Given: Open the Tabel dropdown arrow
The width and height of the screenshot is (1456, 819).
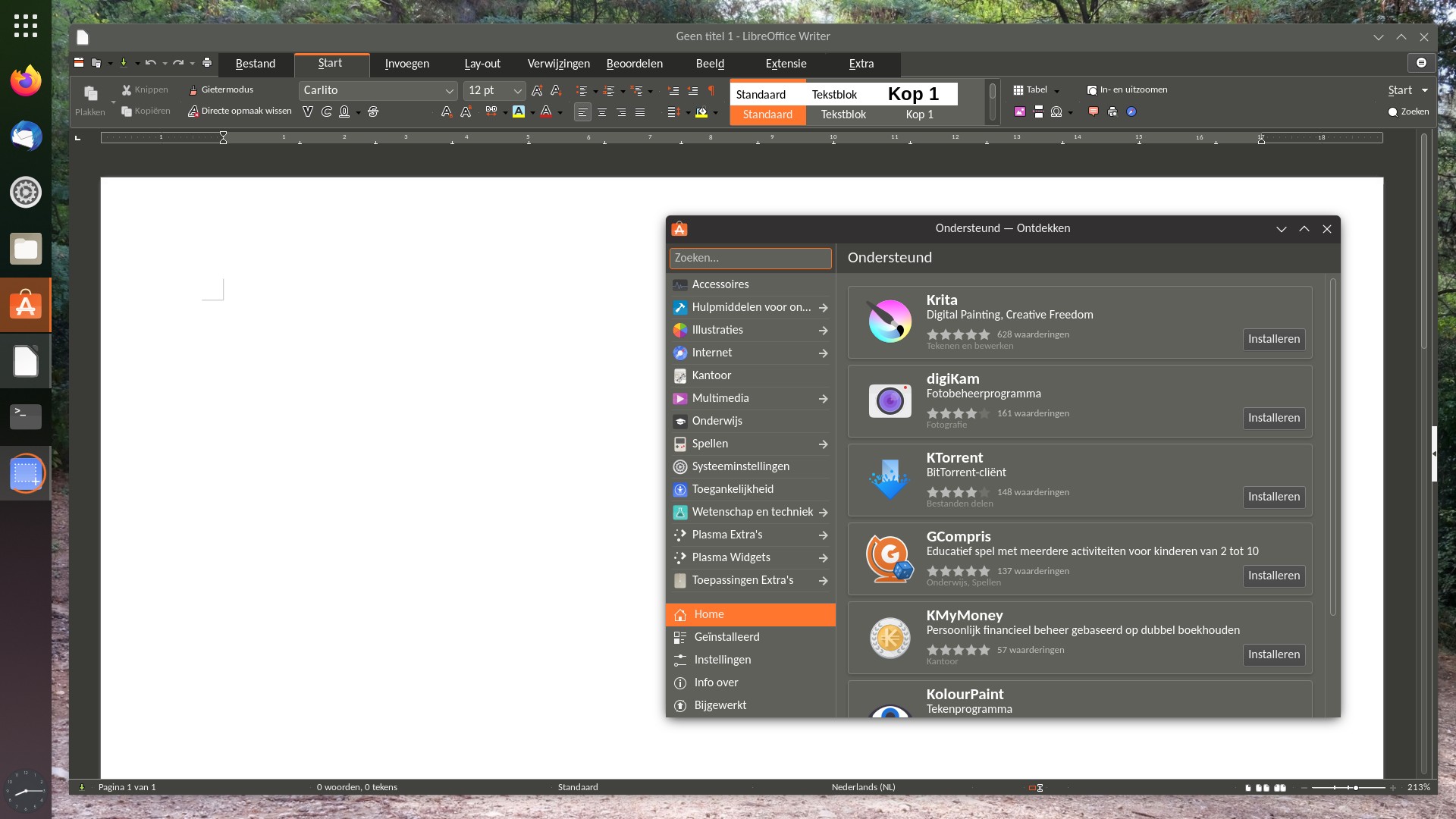Looking at the screenshot, I should (x=1057, y=90).
